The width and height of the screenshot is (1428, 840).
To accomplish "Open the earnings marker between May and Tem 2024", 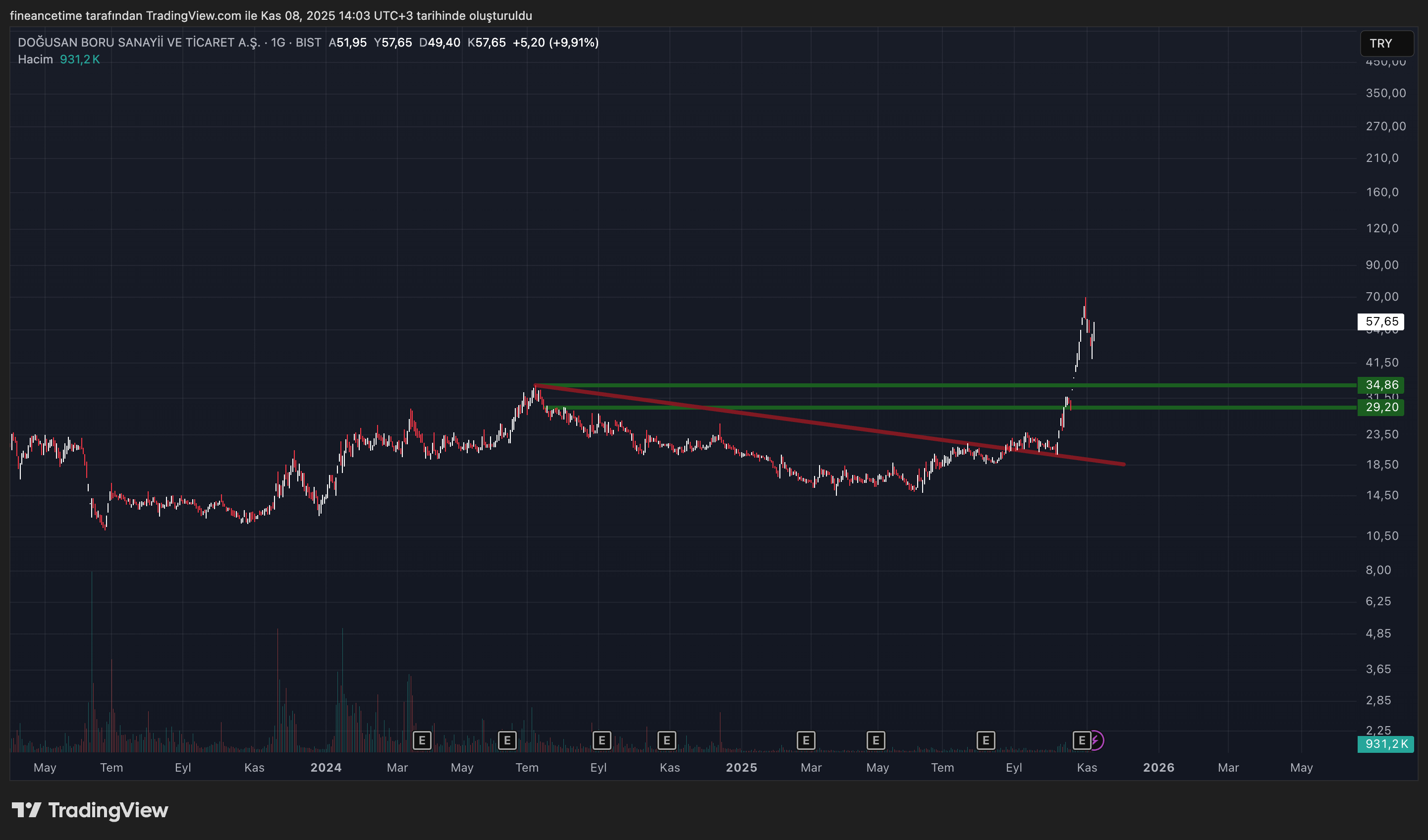I will 506,740.
